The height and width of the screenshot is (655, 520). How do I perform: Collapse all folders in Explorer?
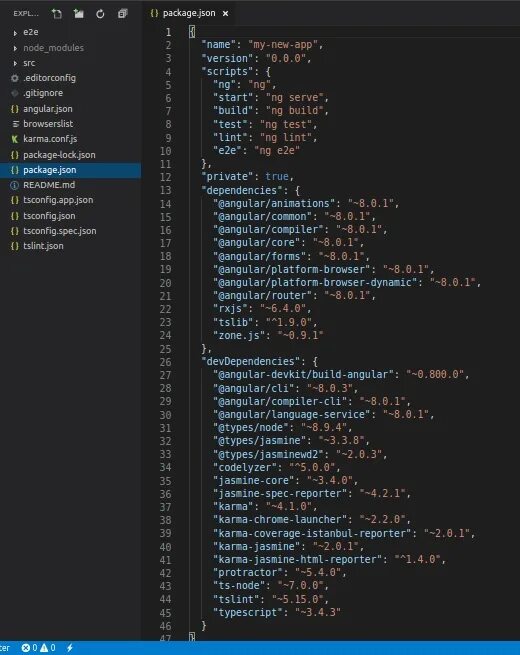coord(122,14)
